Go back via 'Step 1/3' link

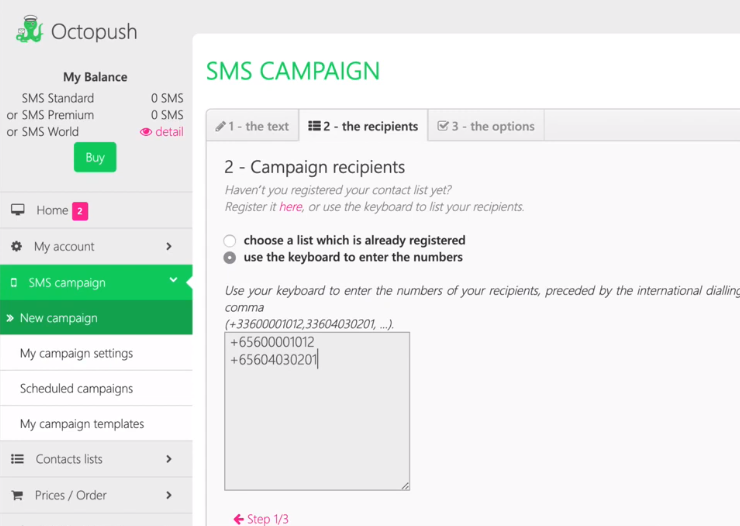(x=260, y=519)
